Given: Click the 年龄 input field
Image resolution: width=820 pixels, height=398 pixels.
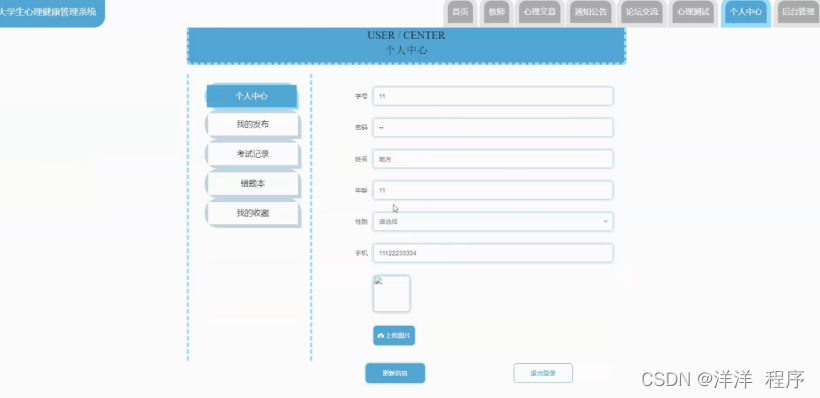Looking at the screenshot, I should (493, 190).
